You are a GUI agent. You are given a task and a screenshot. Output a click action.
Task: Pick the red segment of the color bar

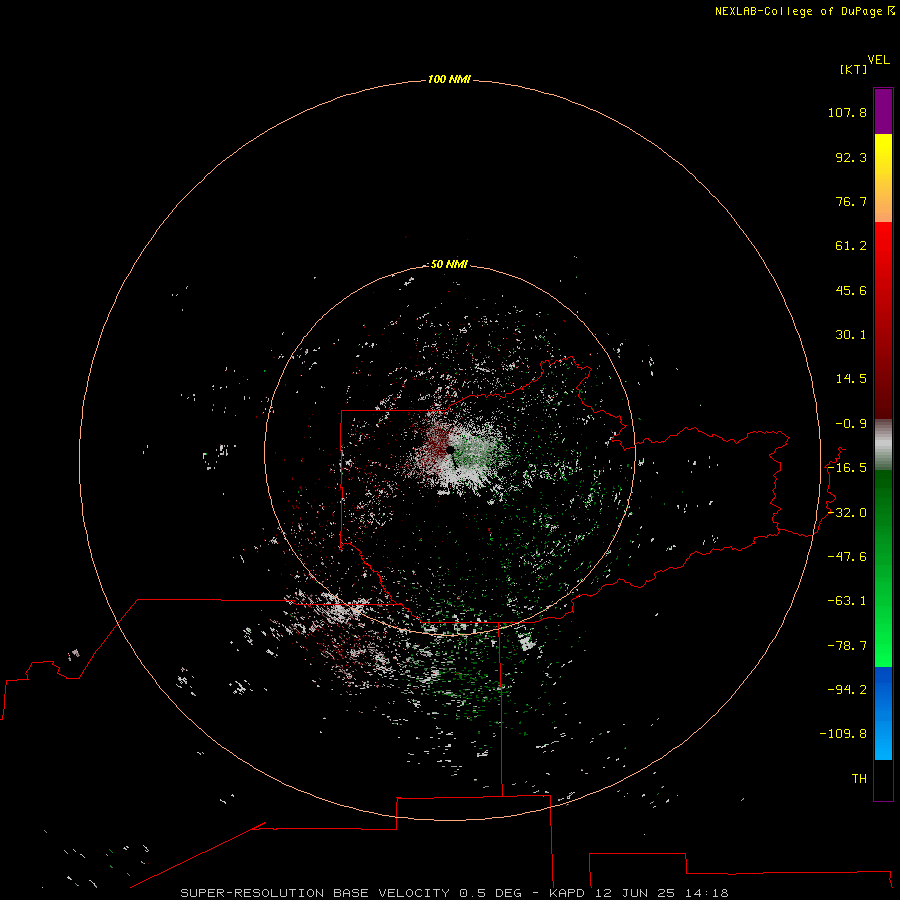pos(883,320)
